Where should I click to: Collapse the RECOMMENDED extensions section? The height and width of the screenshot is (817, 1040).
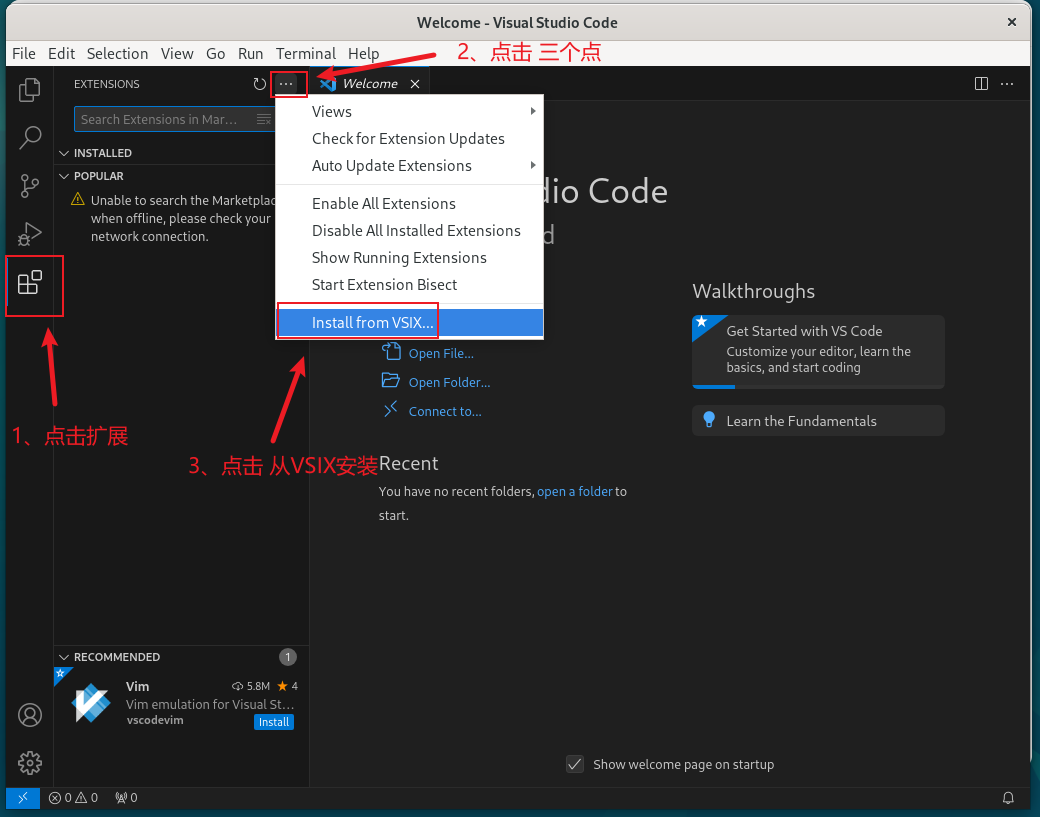coord(109,657)
